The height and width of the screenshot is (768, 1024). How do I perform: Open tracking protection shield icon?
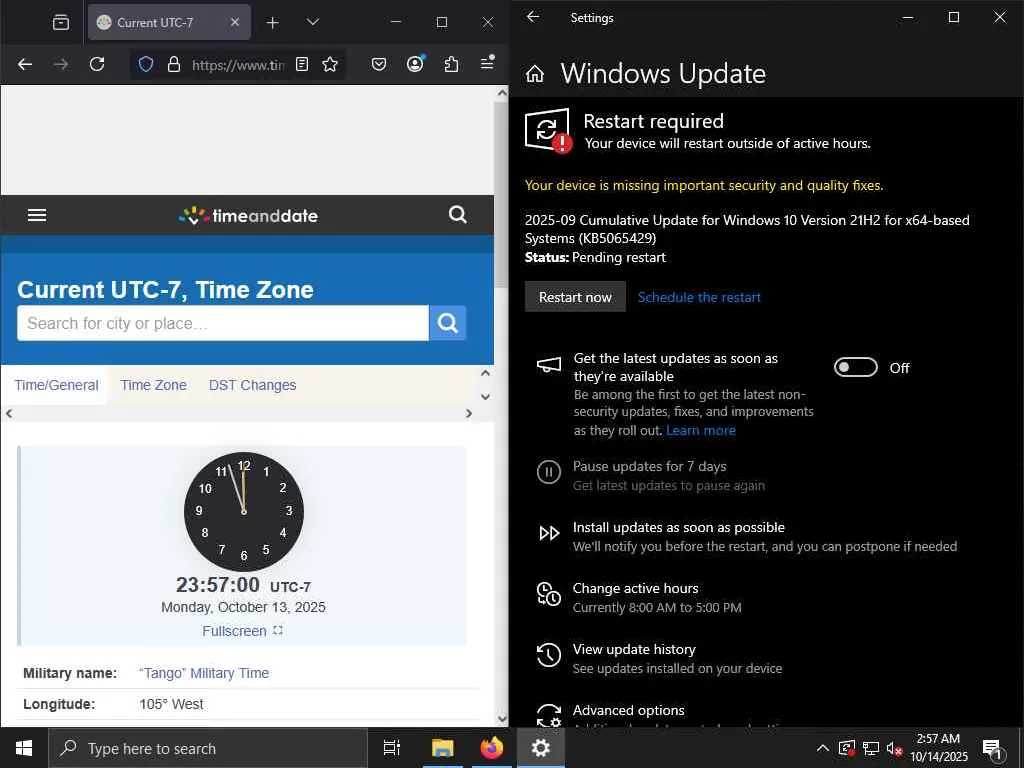click(x=146, y=64)
